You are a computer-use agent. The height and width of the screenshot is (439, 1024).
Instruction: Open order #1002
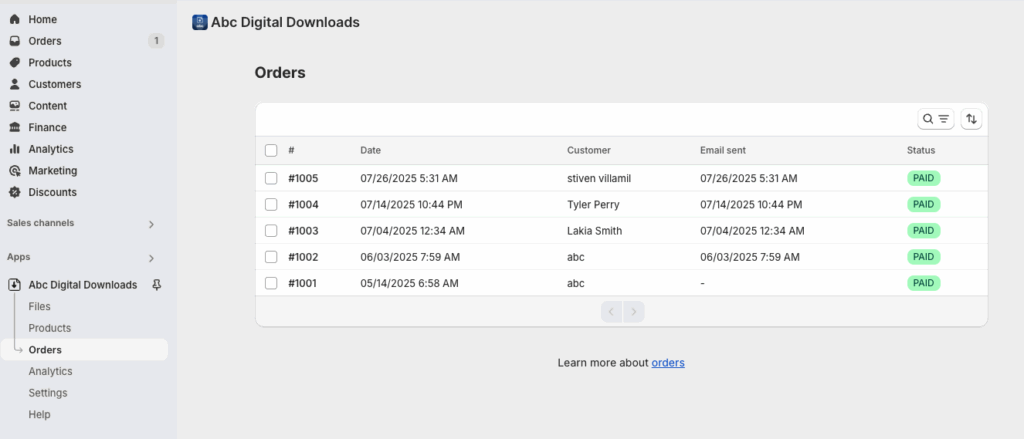[303, 257]
